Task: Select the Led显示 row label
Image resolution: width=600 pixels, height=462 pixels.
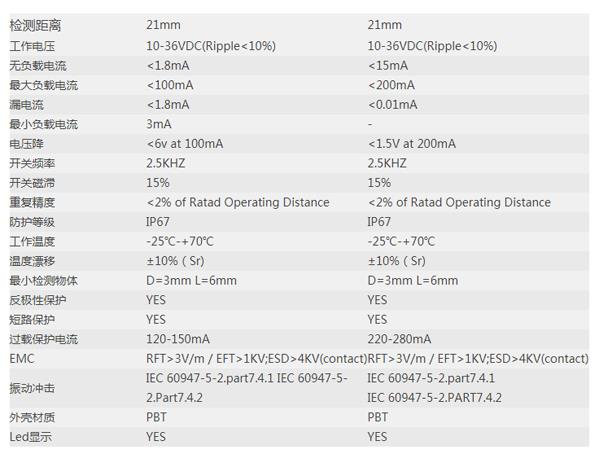Action: [30, 437]
